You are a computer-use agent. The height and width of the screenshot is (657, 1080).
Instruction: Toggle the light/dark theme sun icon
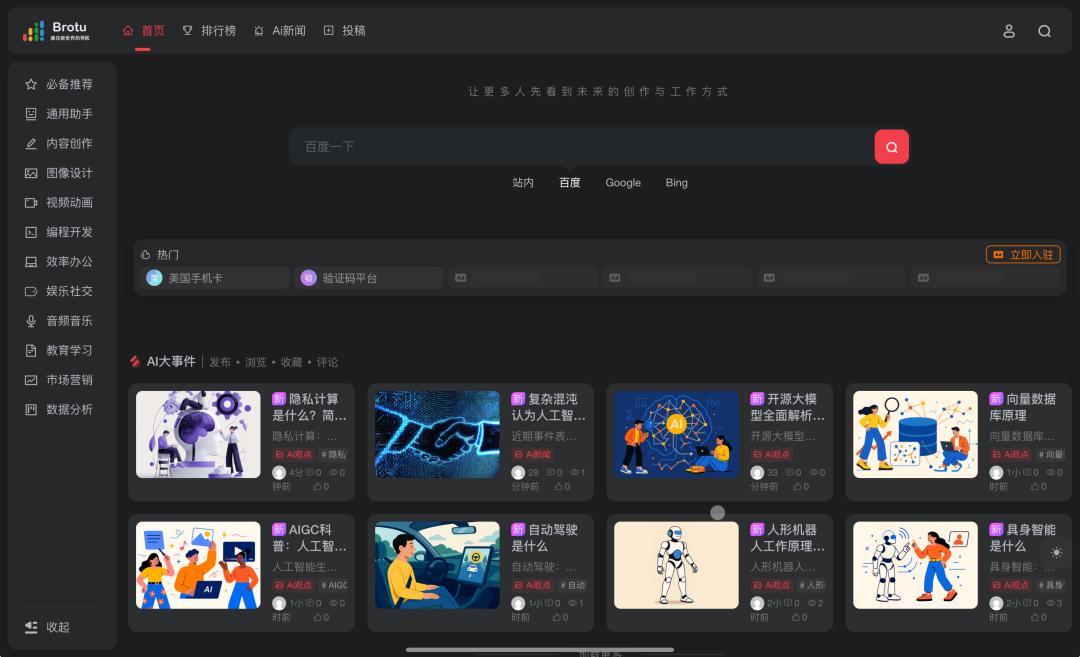[x=1057, y=552]
